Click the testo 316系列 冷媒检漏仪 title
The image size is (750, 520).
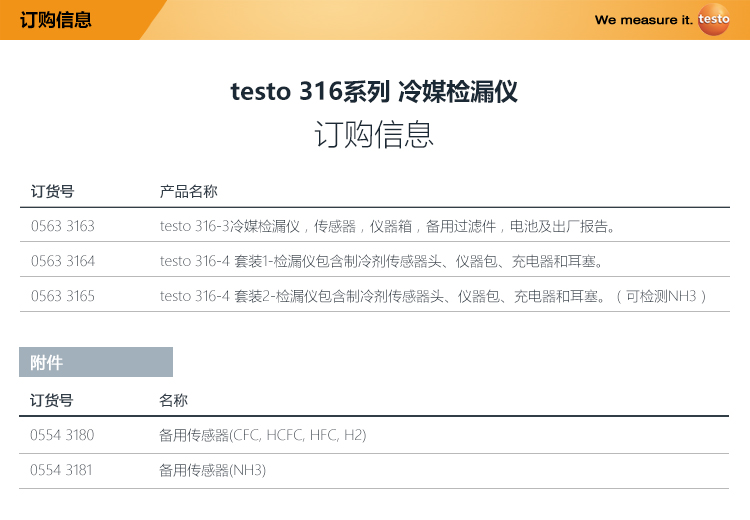click(x=374, y=93)
